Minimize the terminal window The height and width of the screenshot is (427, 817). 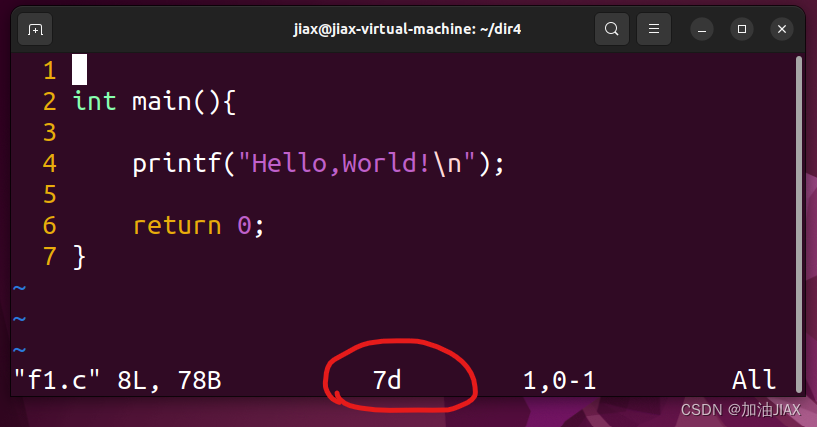tap(702, 30)
